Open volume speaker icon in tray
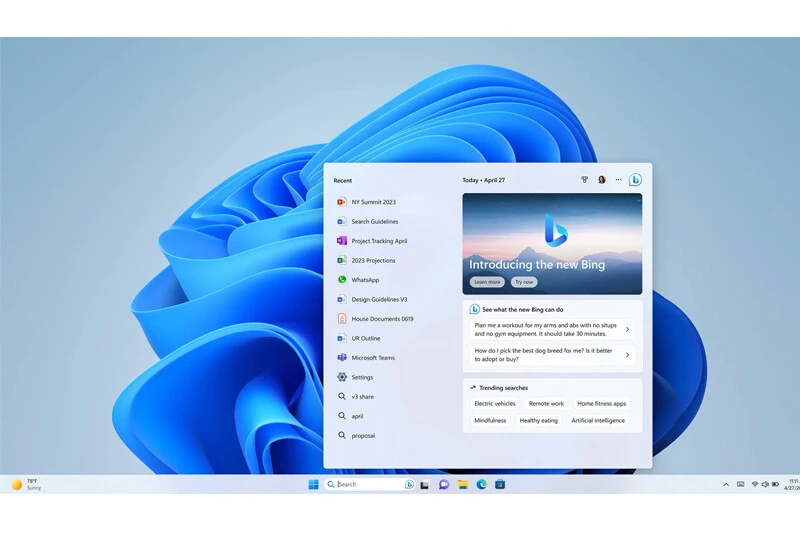This screenshot has height=550, width=800. click(765, 484)
